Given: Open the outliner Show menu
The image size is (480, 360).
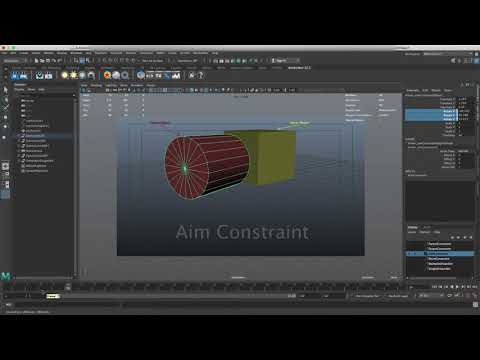Looking at the screenshot, I should tap(31, 89).
